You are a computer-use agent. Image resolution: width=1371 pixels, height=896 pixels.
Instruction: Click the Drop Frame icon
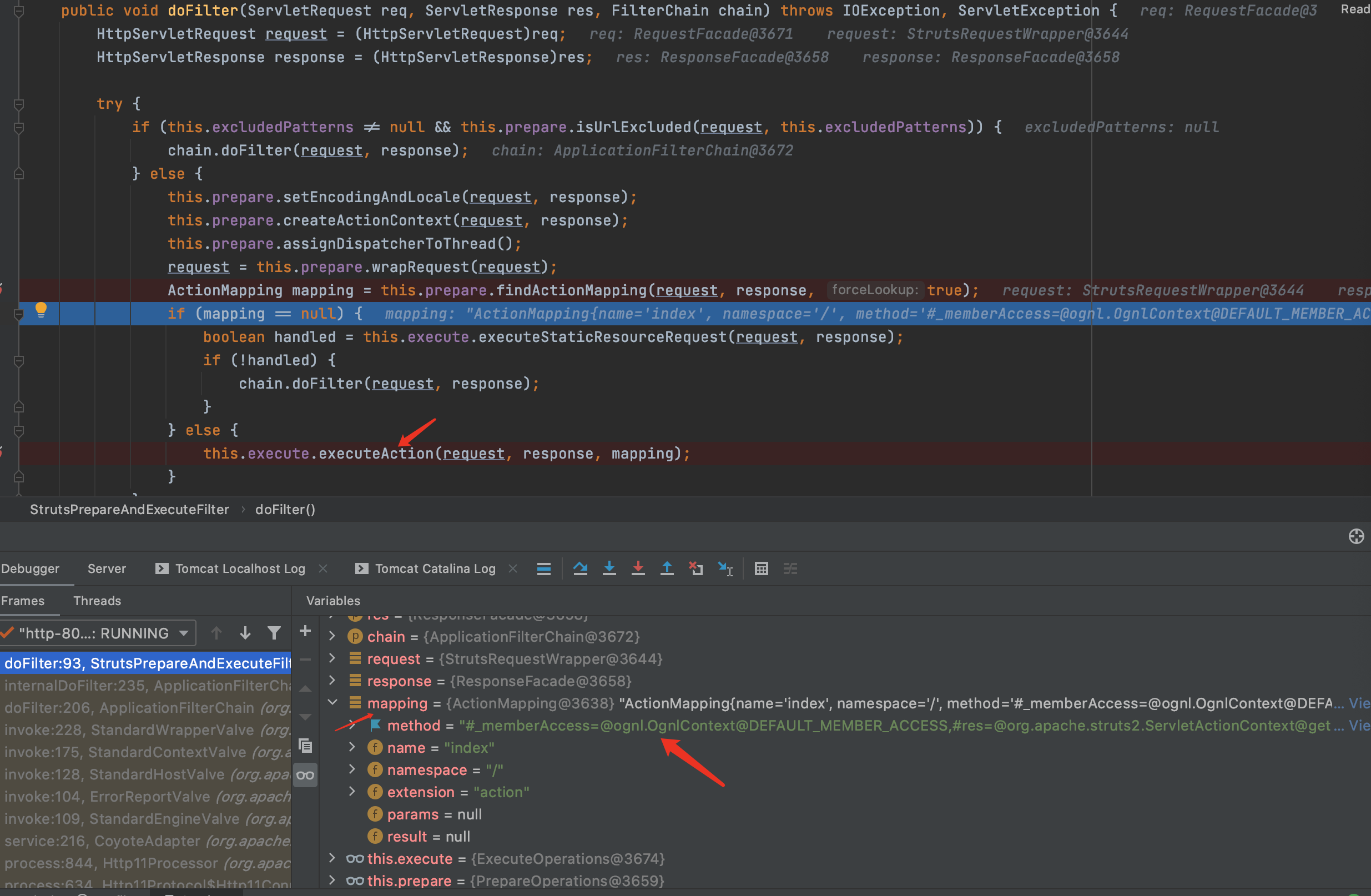click(x=696, y=568)
